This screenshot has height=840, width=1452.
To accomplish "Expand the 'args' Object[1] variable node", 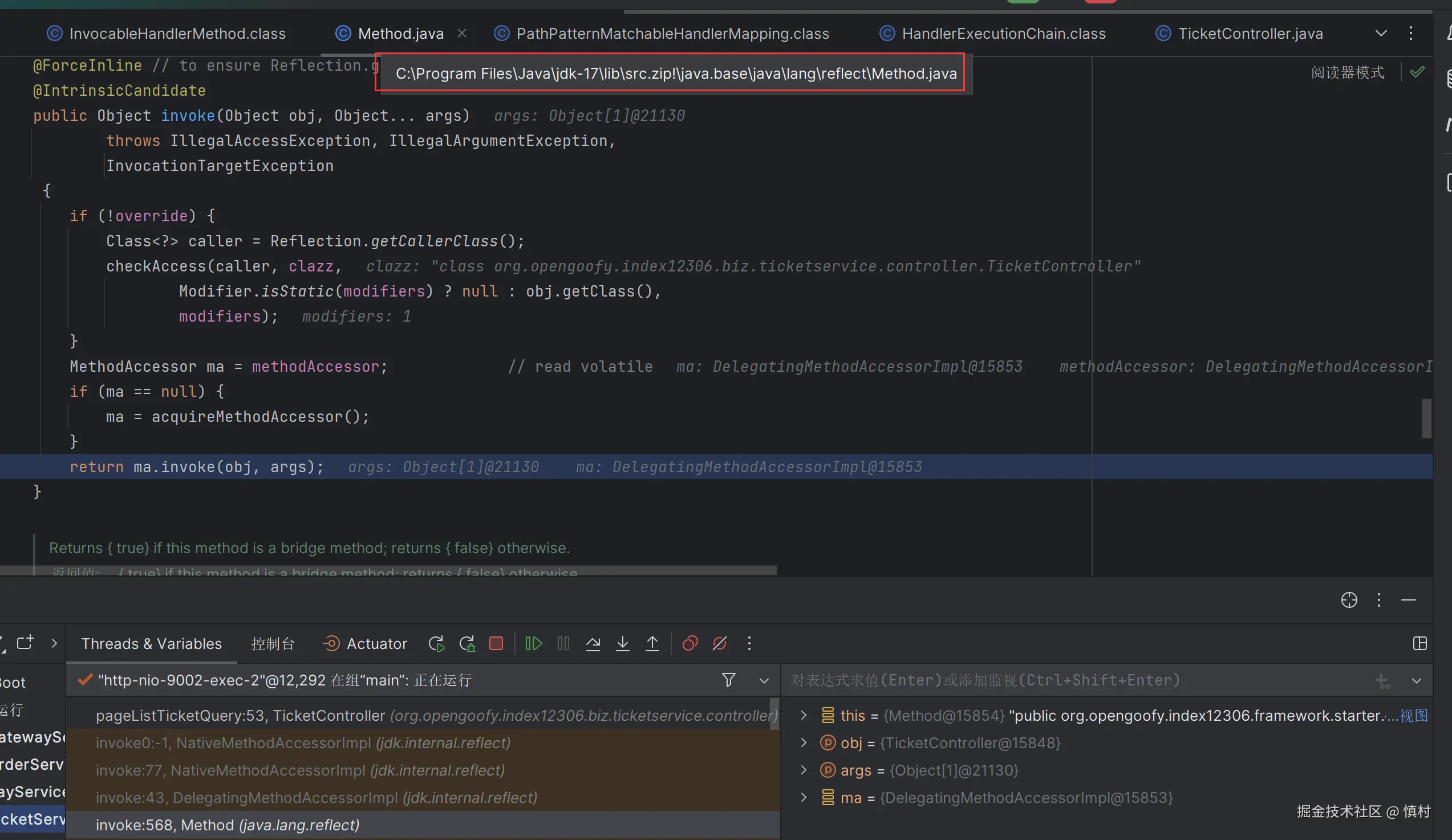I will click(804, 770).
